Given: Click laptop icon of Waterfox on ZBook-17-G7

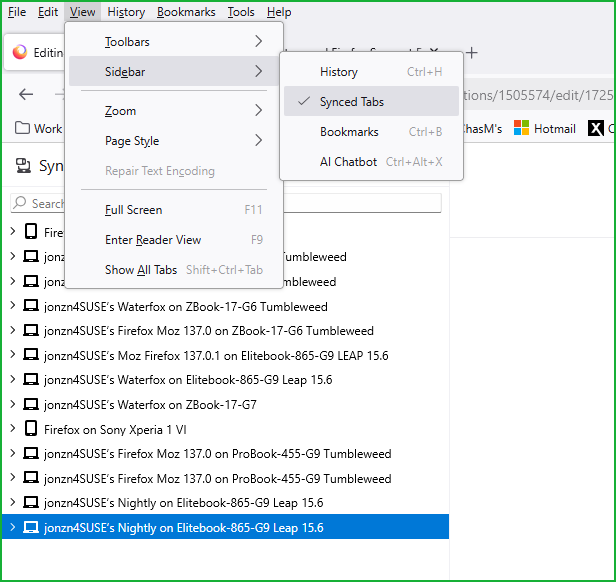Looking at the screenshot, I should click(x=31, y=404).
